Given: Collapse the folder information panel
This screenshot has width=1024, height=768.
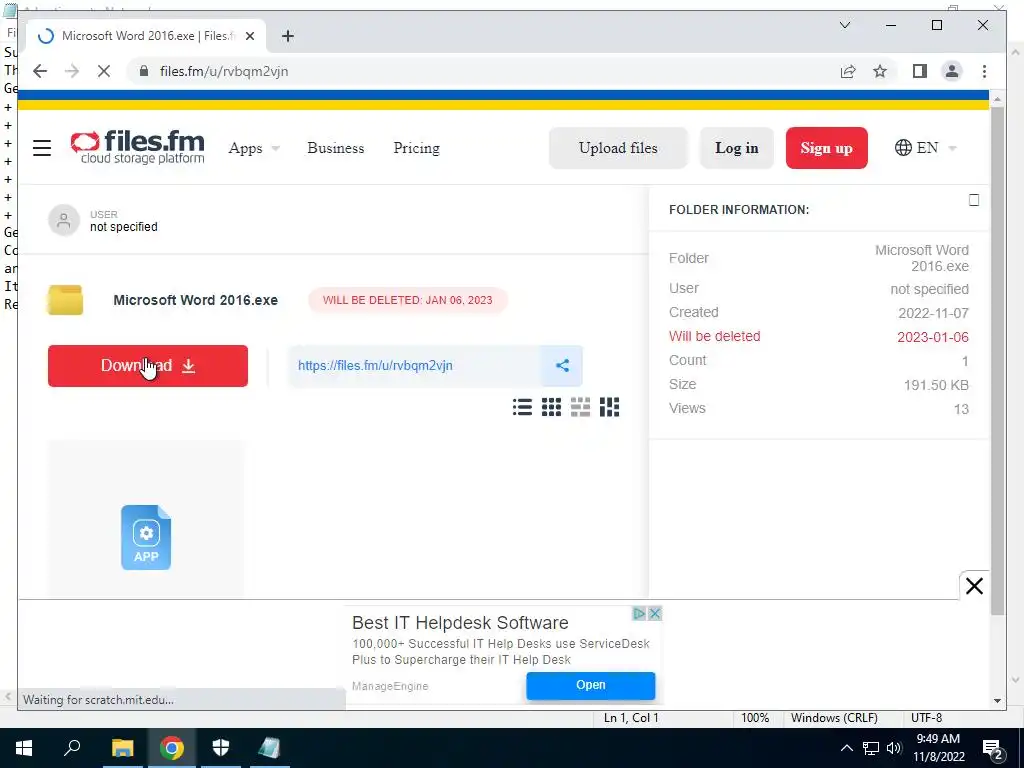Looking at the screenshot, I should 974,200.
